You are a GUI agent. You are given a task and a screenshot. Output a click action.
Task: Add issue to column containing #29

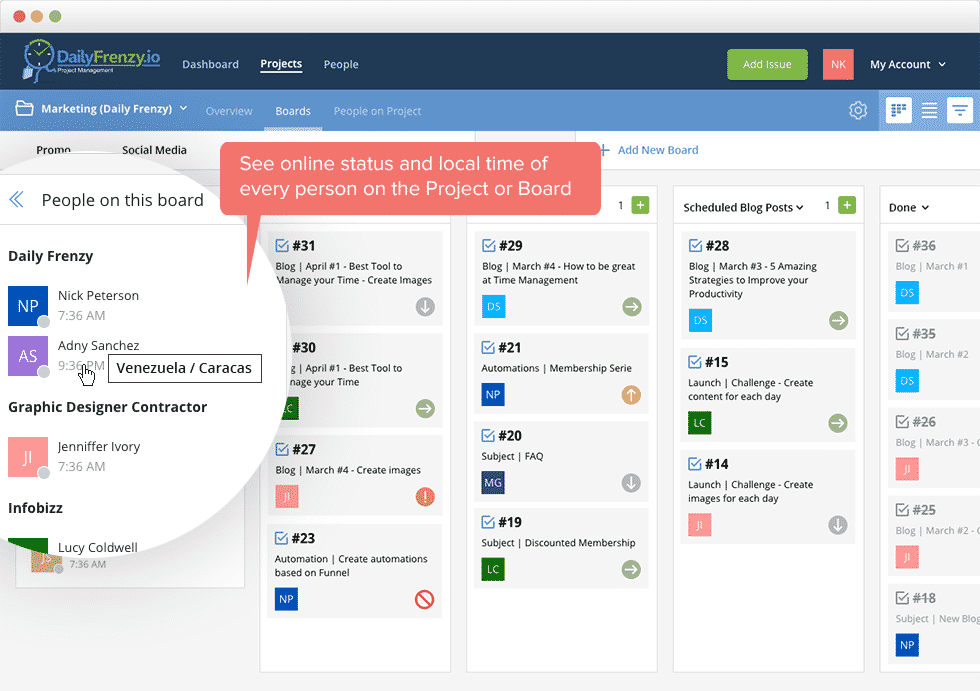[640, 205]
